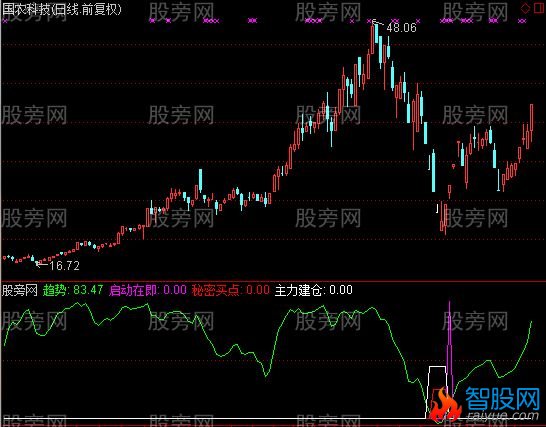The image size is (546, 427).
Task: Click the chart title 国农科技(日线.前复权)
Action: 62,9
